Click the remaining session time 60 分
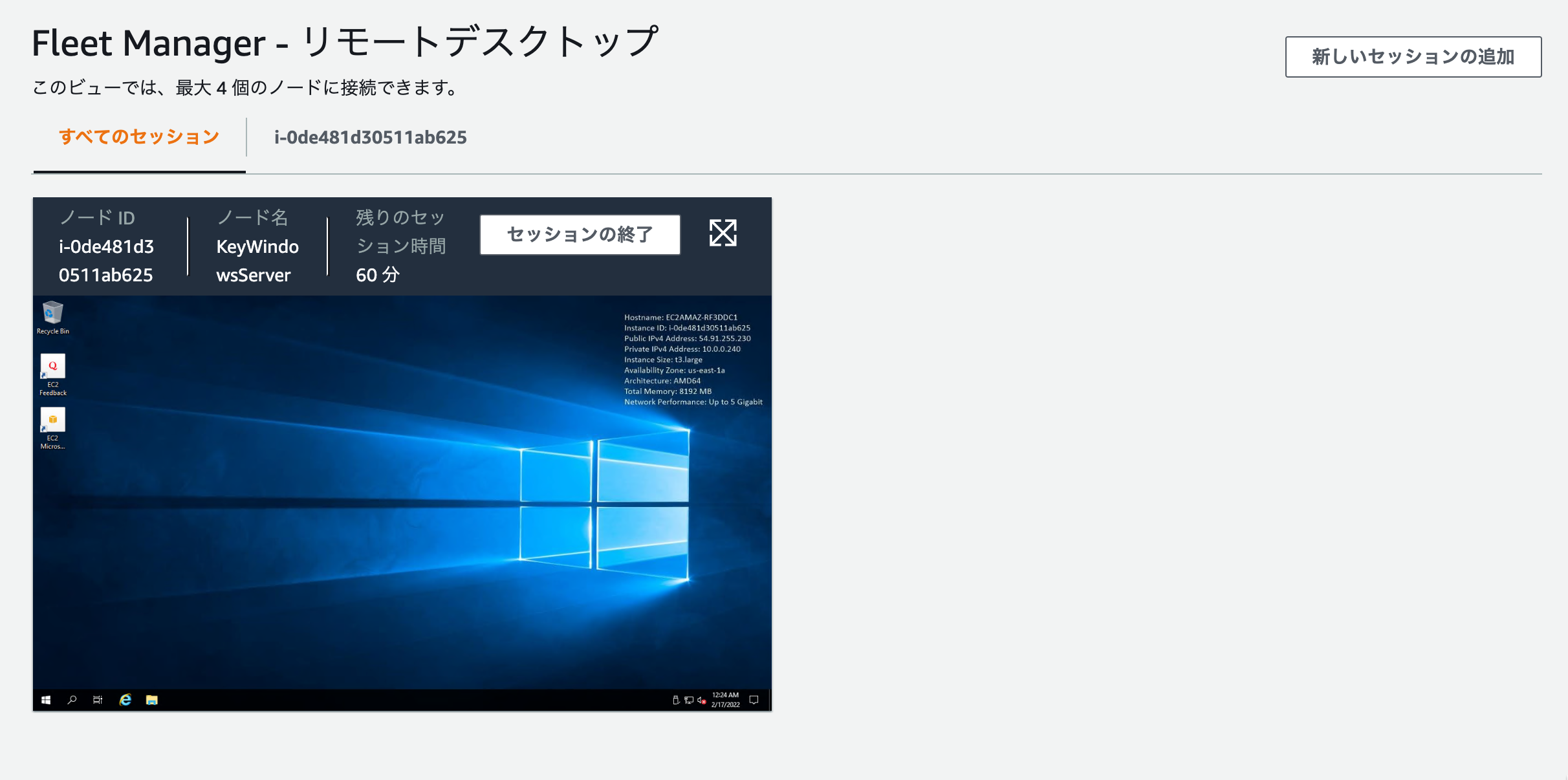 (x=378, y=275)
